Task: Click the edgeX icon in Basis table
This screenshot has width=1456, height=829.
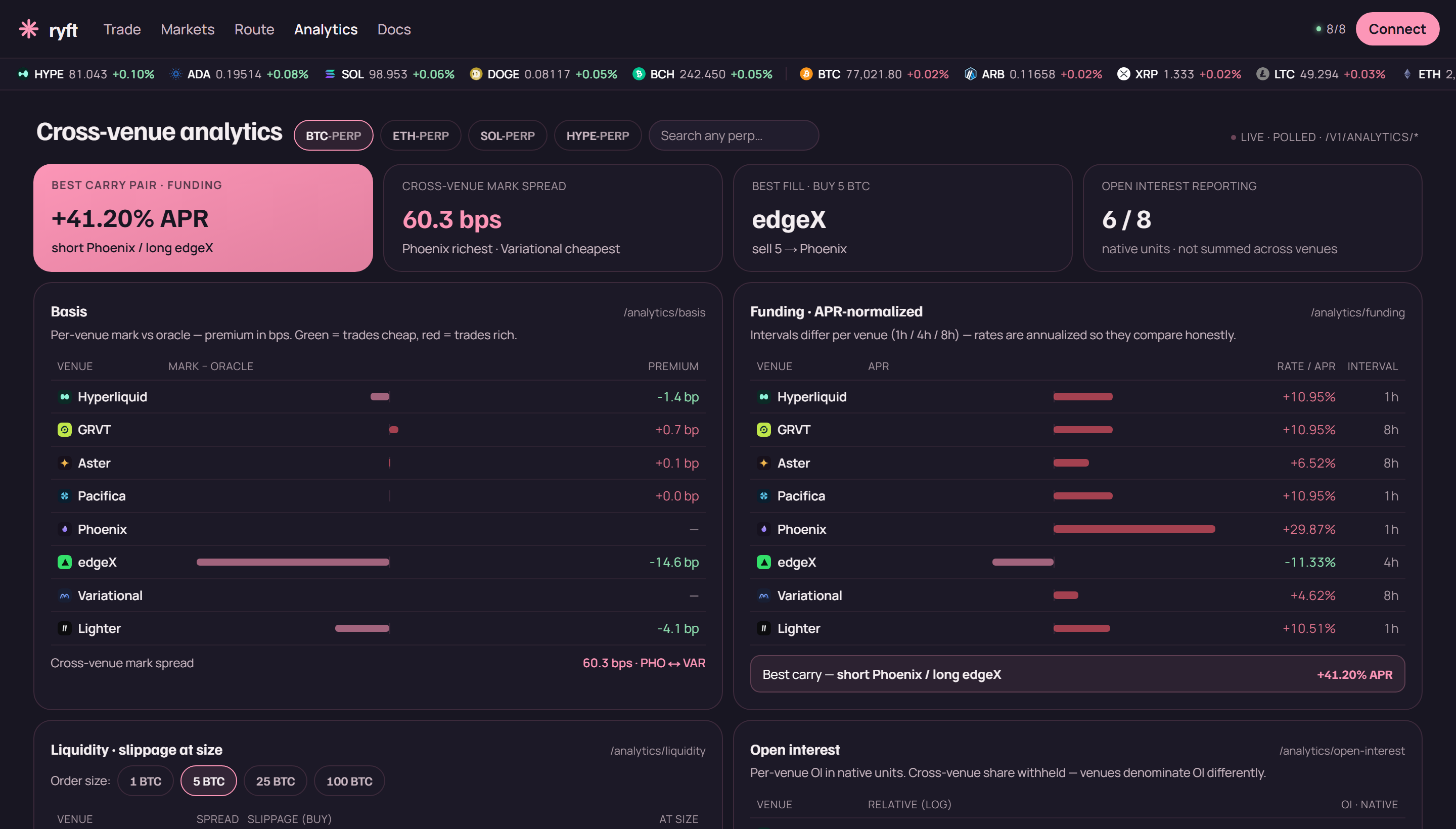Action: pos(65,562)
